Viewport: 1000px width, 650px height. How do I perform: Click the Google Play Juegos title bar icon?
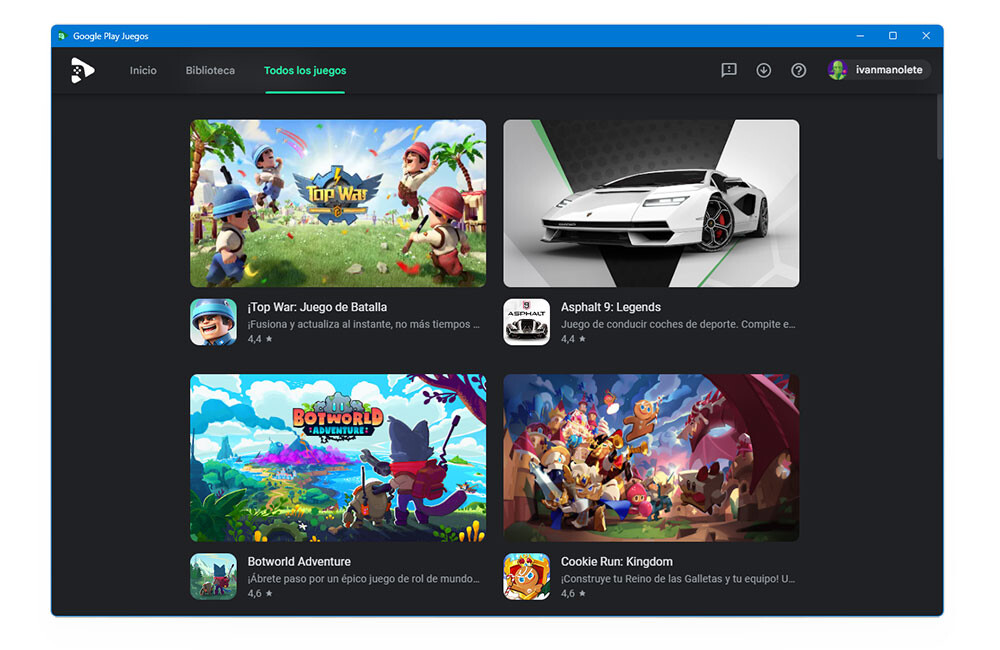(x=62, y=36)
